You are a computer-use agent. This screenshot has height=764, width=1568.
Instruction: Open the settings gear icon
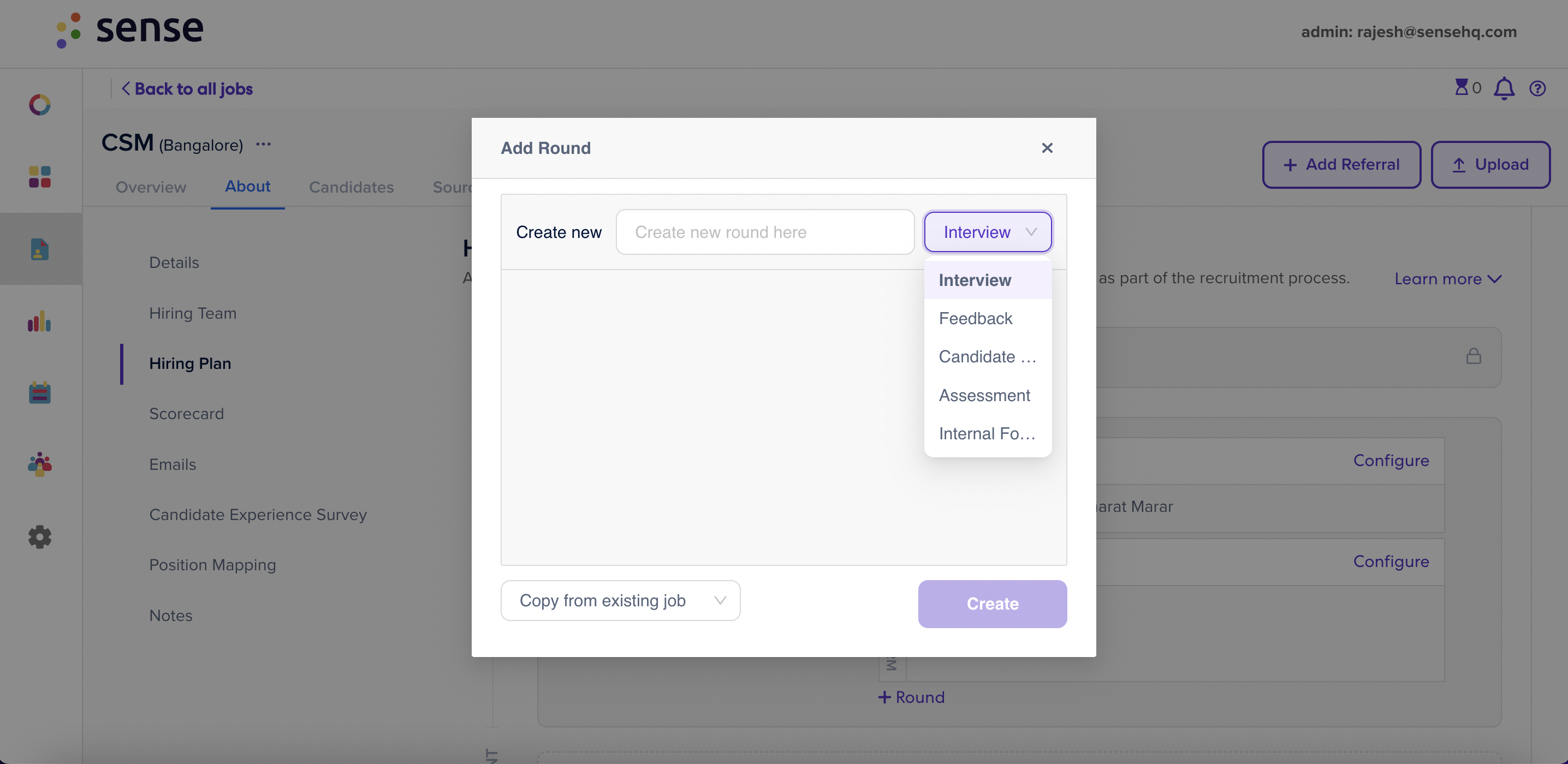click(x=39, y=536)
